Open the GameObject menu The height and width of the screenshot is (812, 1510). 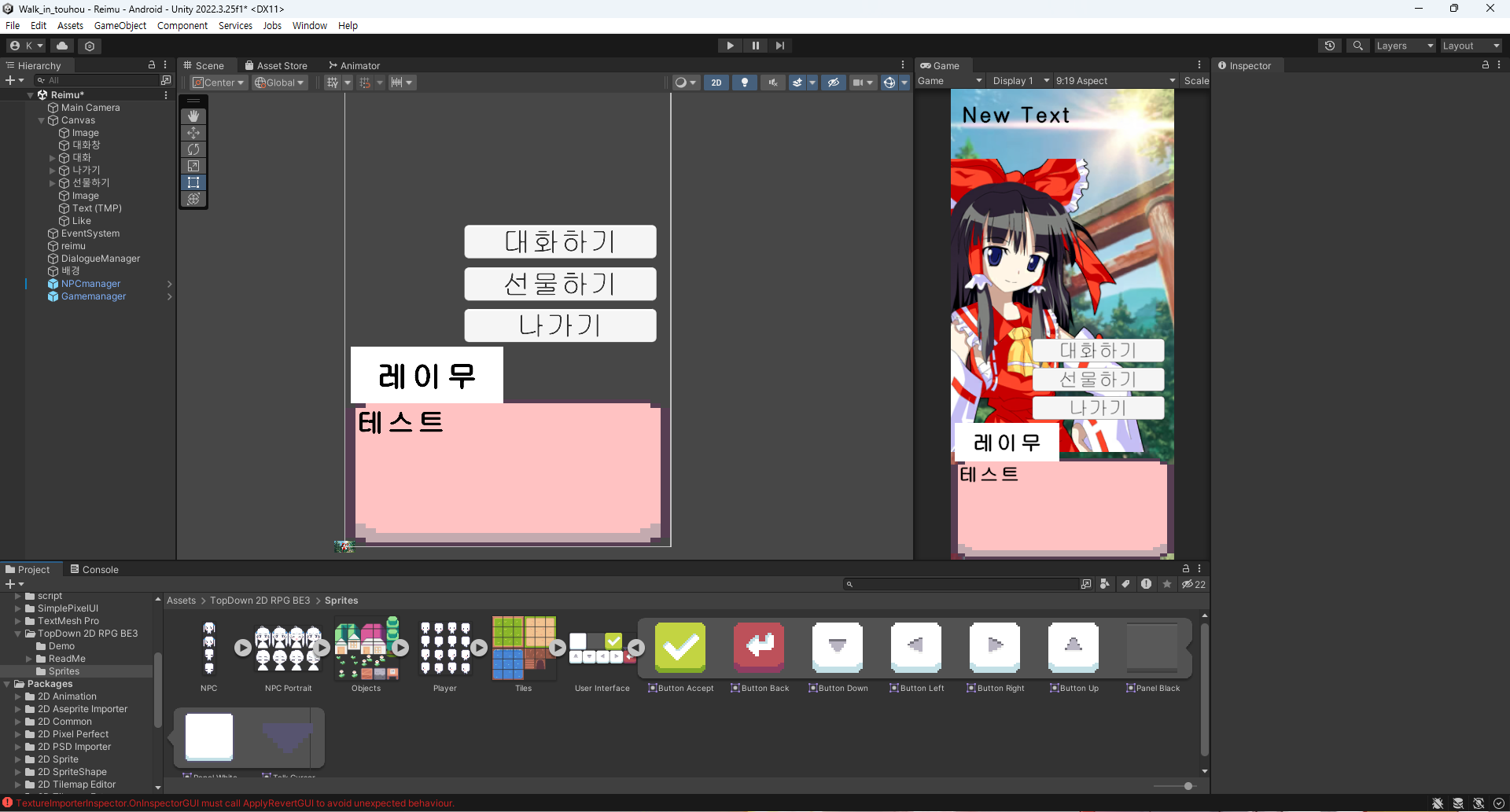point(120,26)
